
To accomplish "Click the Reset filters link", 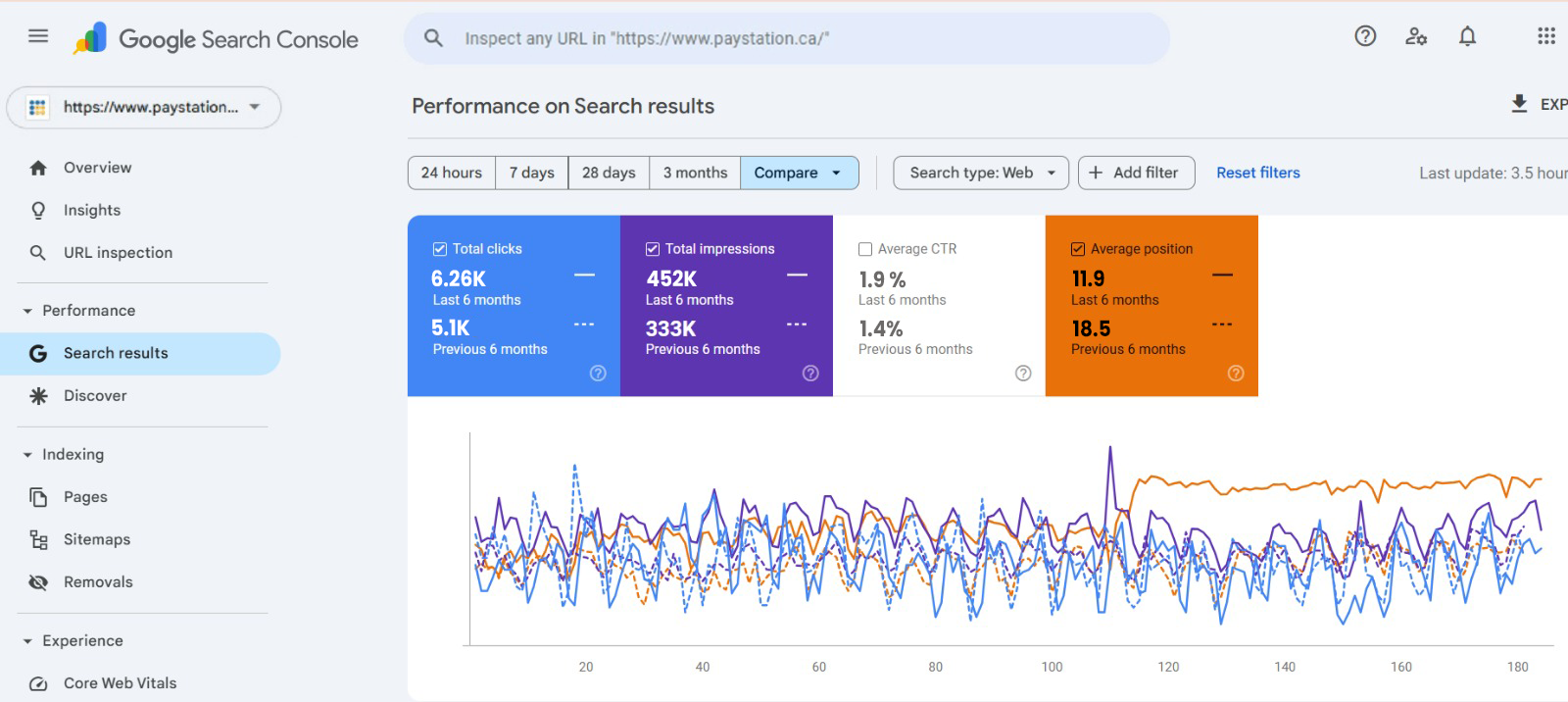I will click(x=1257, y=173).
